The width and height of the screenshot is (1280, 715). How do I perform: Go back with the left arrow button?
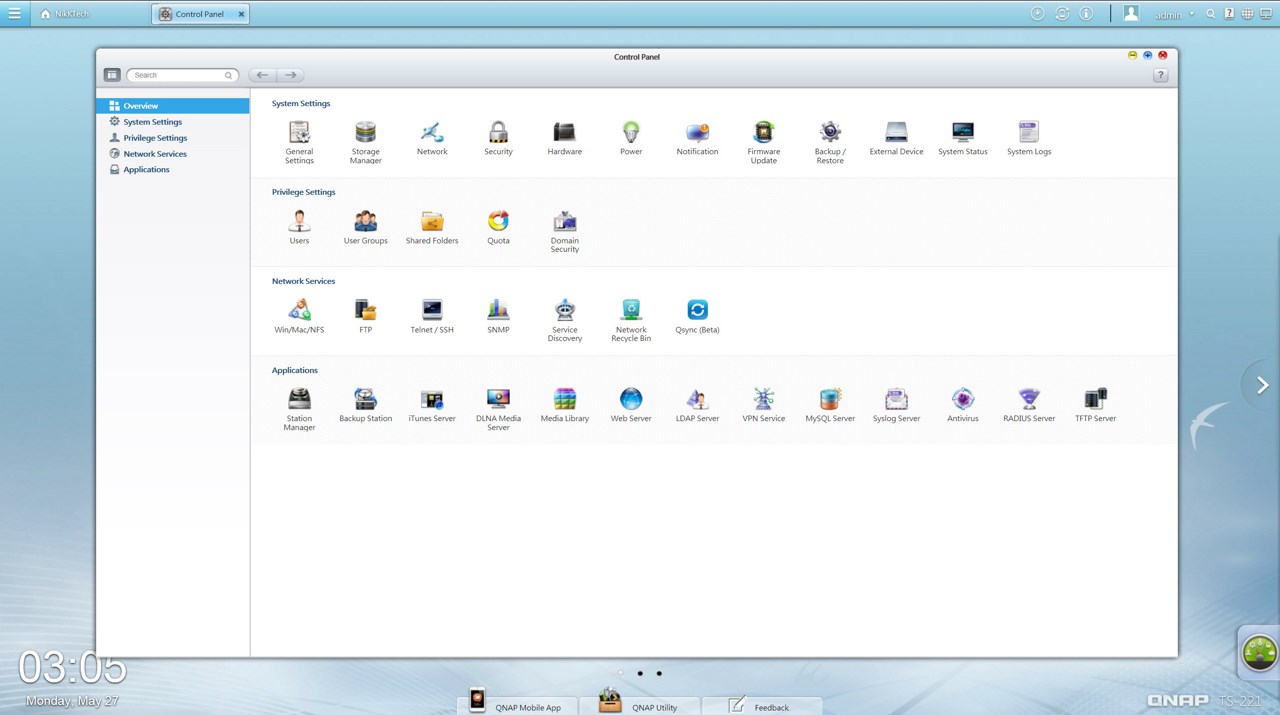tap(262, 75)
